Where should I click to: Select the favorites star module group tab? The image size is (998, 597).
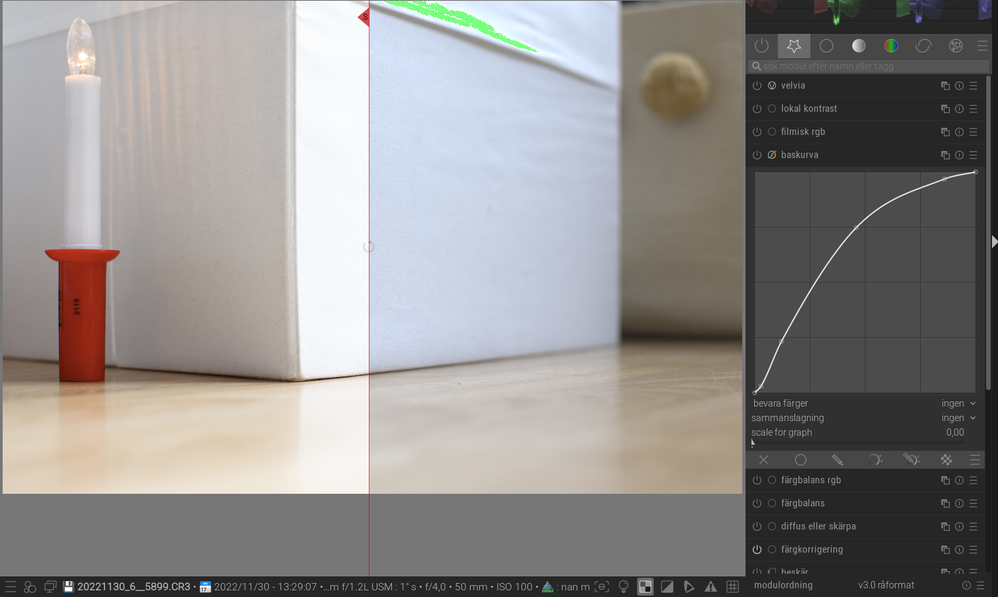click(x=794, y=46)
